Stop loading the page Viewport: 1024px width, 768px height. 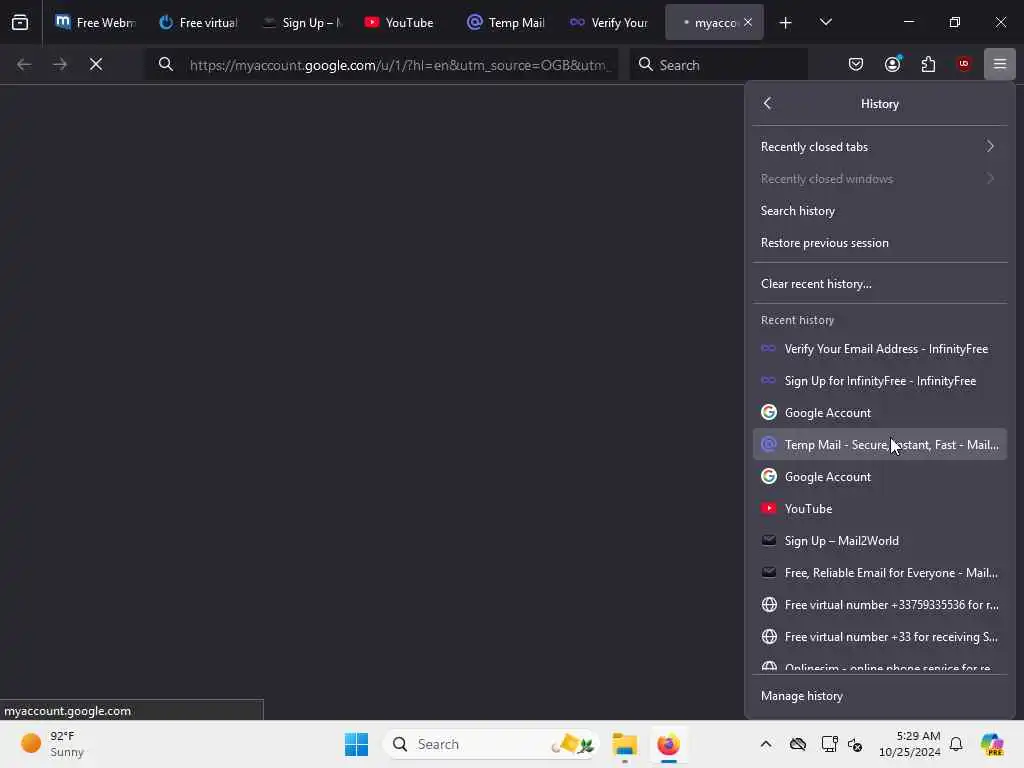[x=96, y=64]
